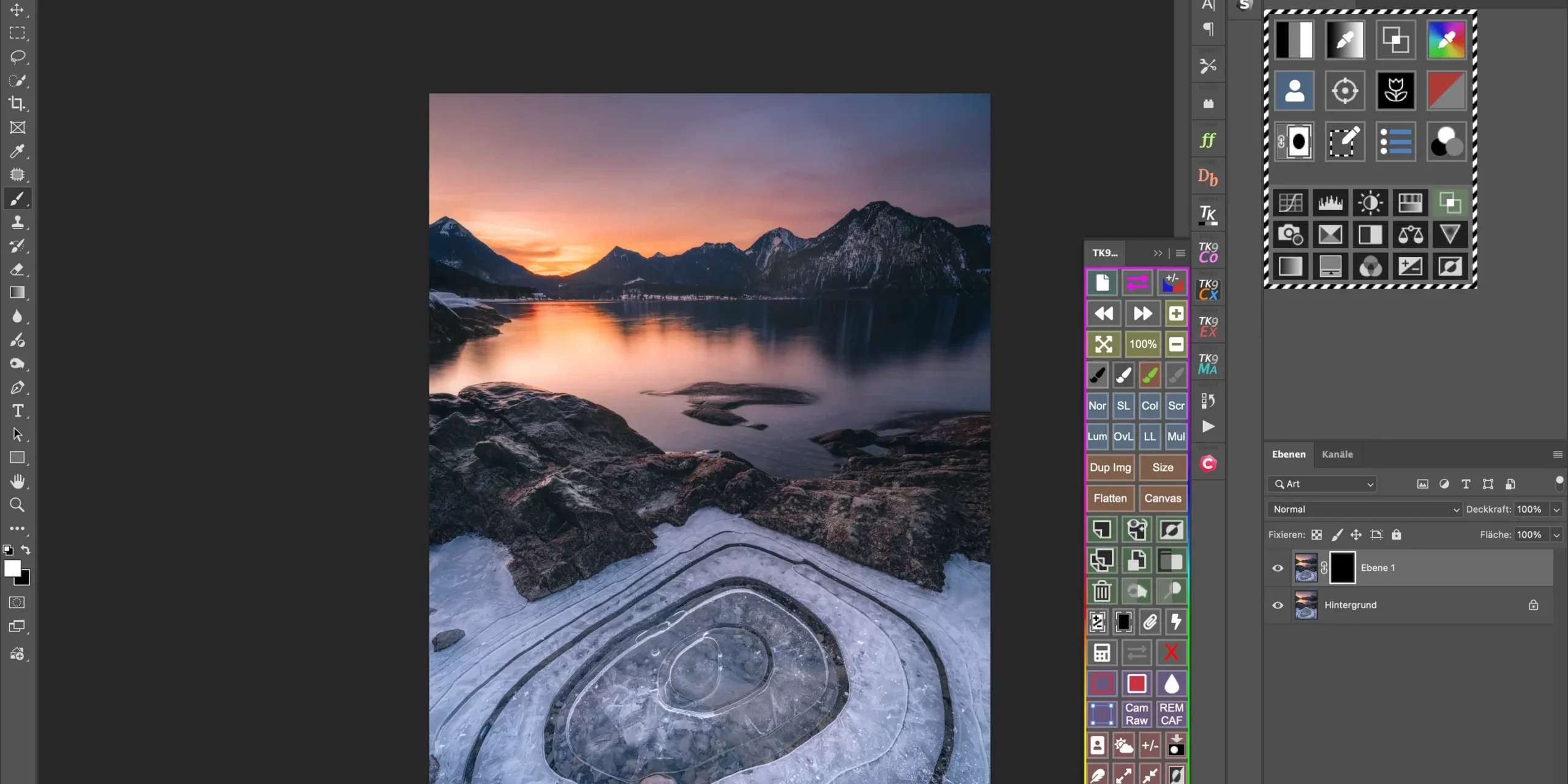
Task: Click the Flatten button
Action: click(1110, 498)
